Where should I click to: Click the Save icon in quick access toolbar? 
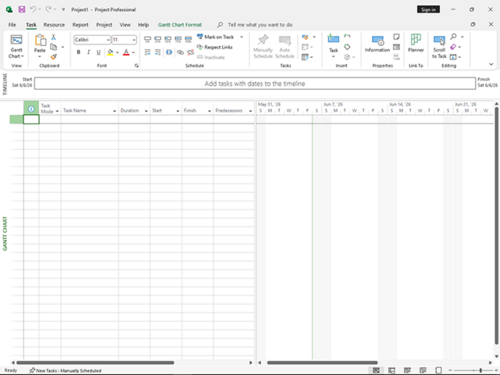pyautogui.click(x=22, y=9)
